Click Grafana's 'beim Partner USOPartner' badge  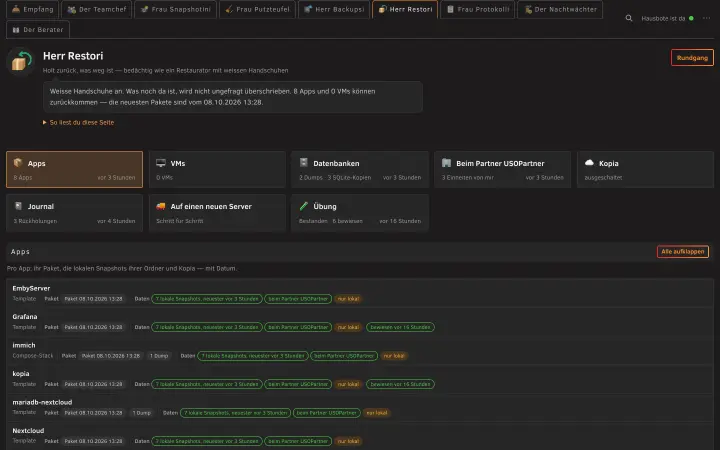pyautogui.click(x=298, y=327)
